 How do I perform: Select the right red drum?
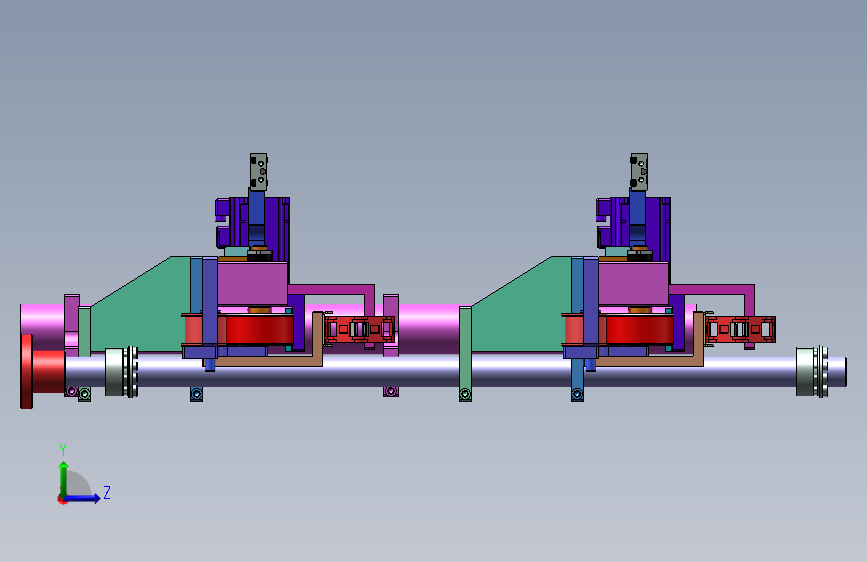(x=640, y=330)
